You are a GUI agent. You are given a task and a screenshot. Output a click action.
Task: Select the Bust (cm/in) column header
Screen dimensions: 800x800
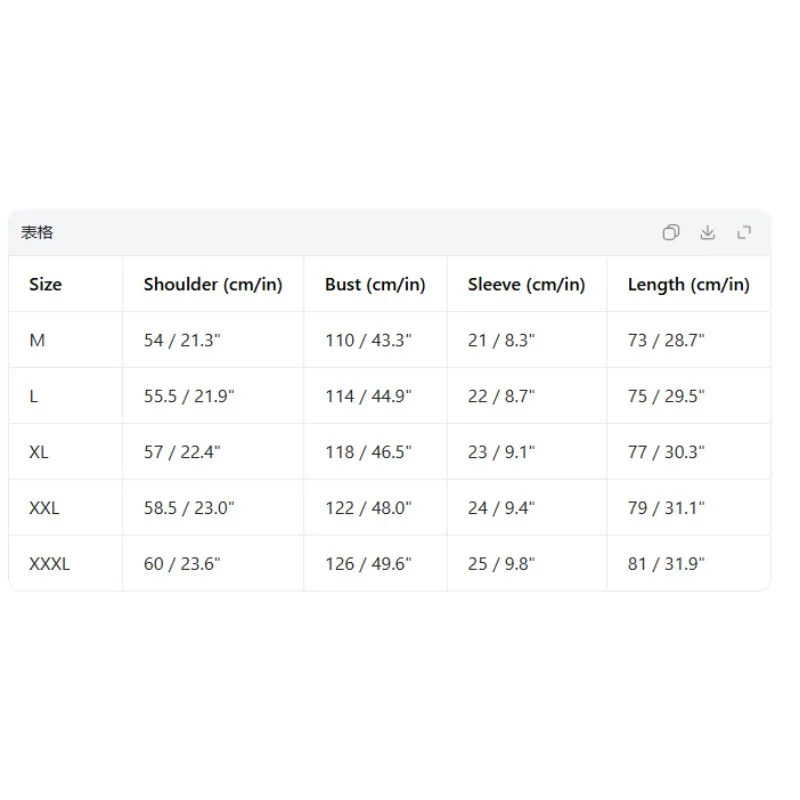376,284
